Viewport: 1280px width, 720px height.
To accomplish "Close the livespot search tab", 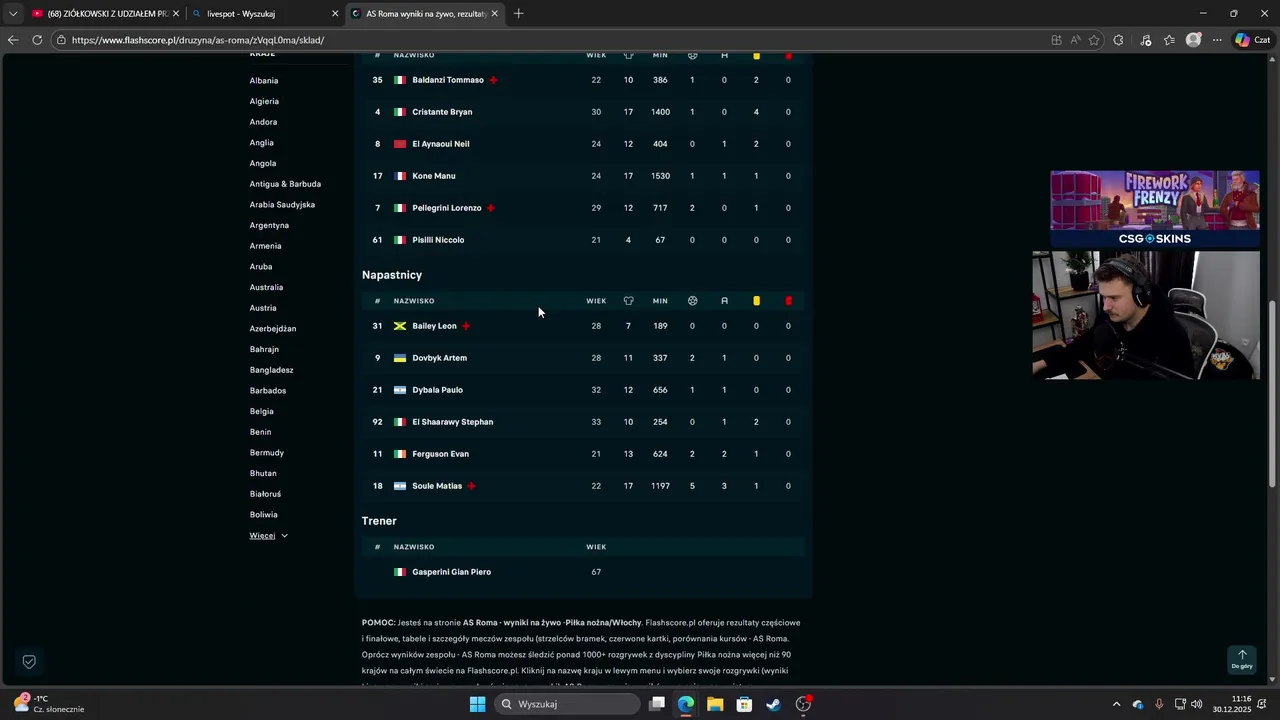I will (335, 14).
